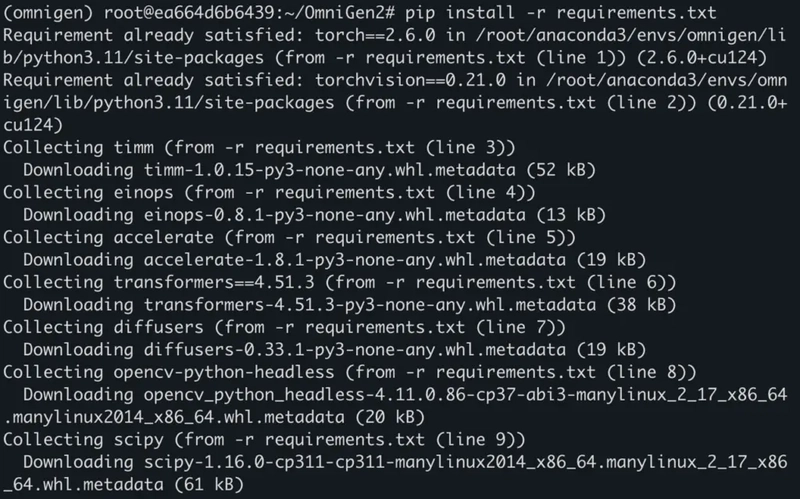Image resolution: width=800 pixels, height=499 pixels.
Task: Click the Collecting opencv-python-headless text
Action: [x=168, y=372]
